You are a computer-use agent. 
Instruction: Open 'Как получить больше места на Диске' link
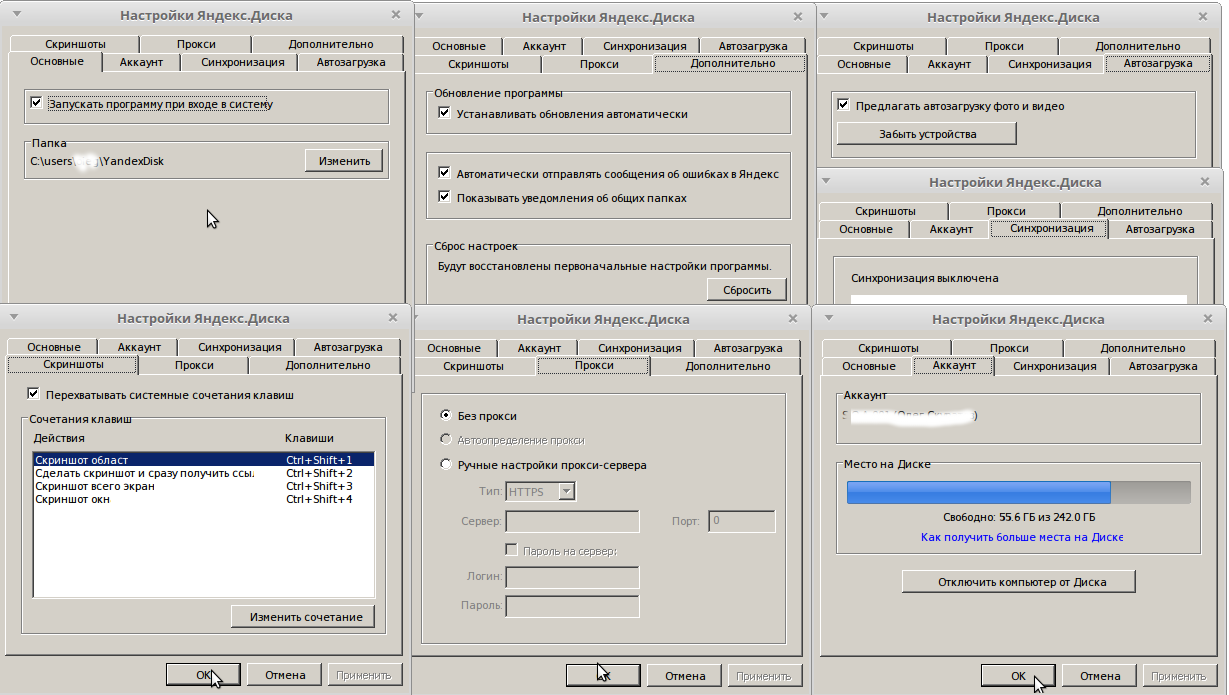coord(1022,538)
